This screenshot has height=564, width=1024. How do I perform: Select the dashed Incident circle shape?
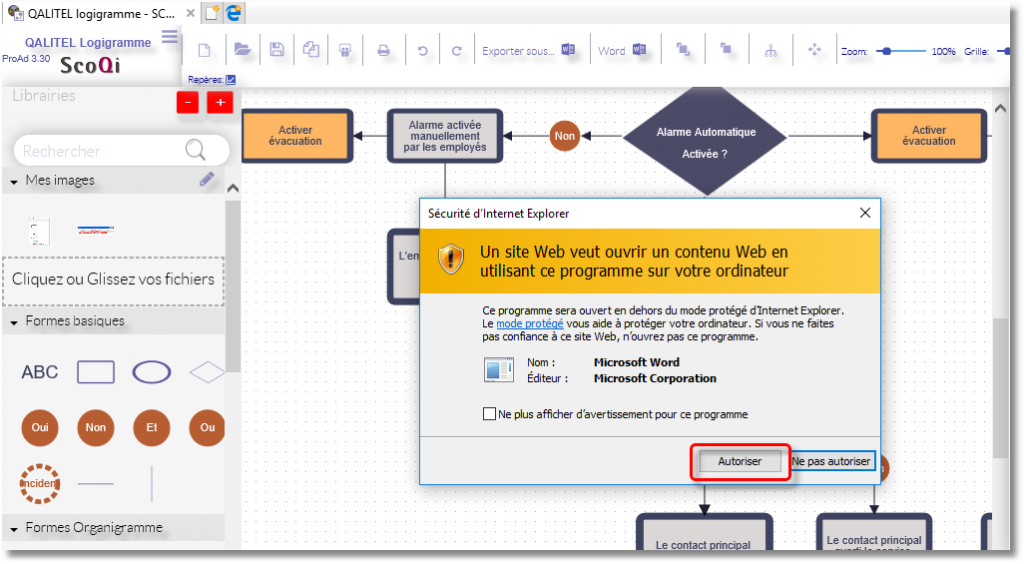pyautogui.click(x=40, y=484)
